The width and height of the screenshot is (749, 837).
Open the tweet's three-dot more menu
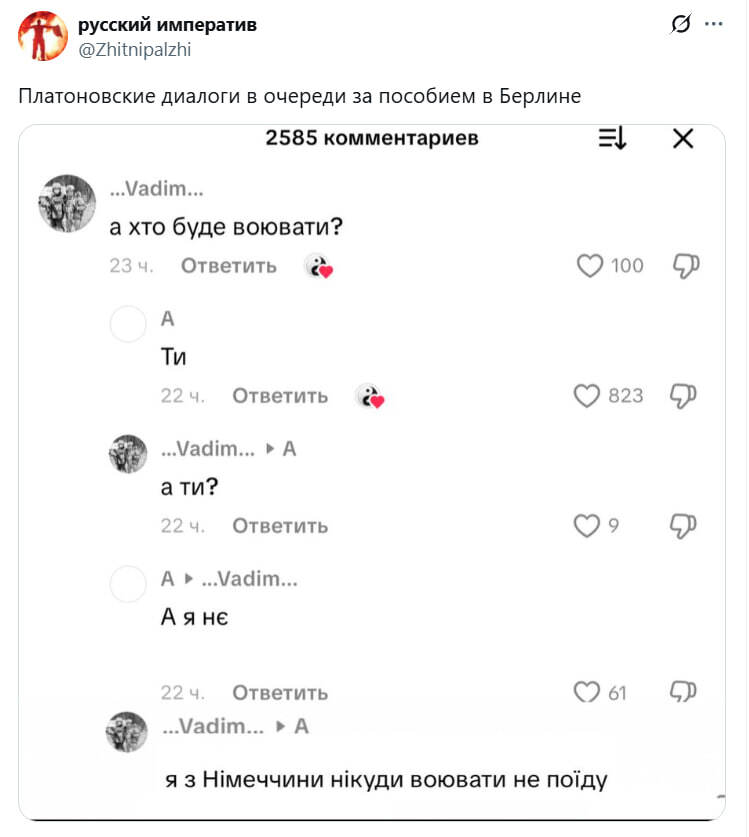click(714, 24)
